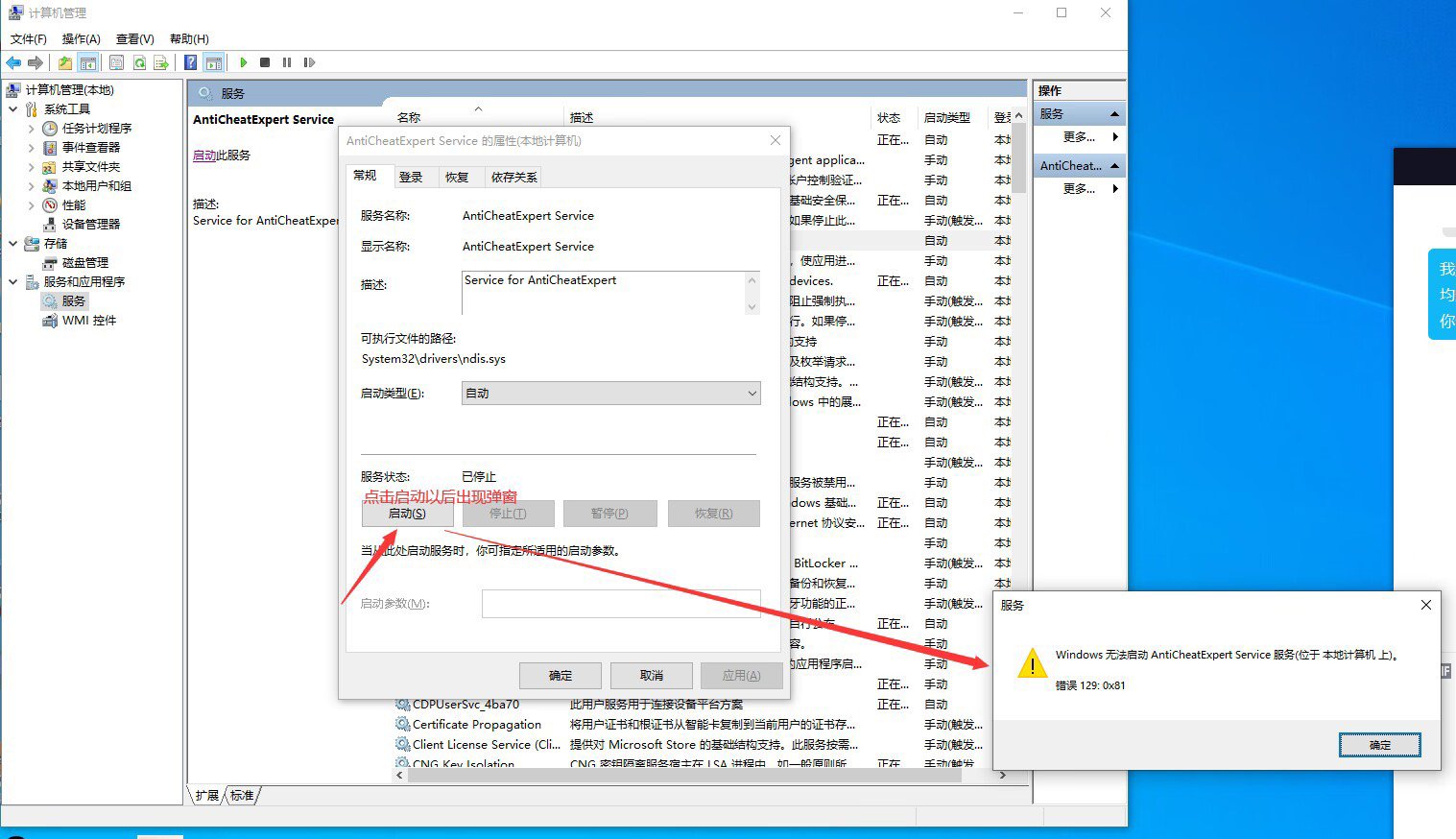The width and height of the screenshot is (1456, 839).
Task: Collapse the 存储 tree node
Action: [x=13, y=243]
